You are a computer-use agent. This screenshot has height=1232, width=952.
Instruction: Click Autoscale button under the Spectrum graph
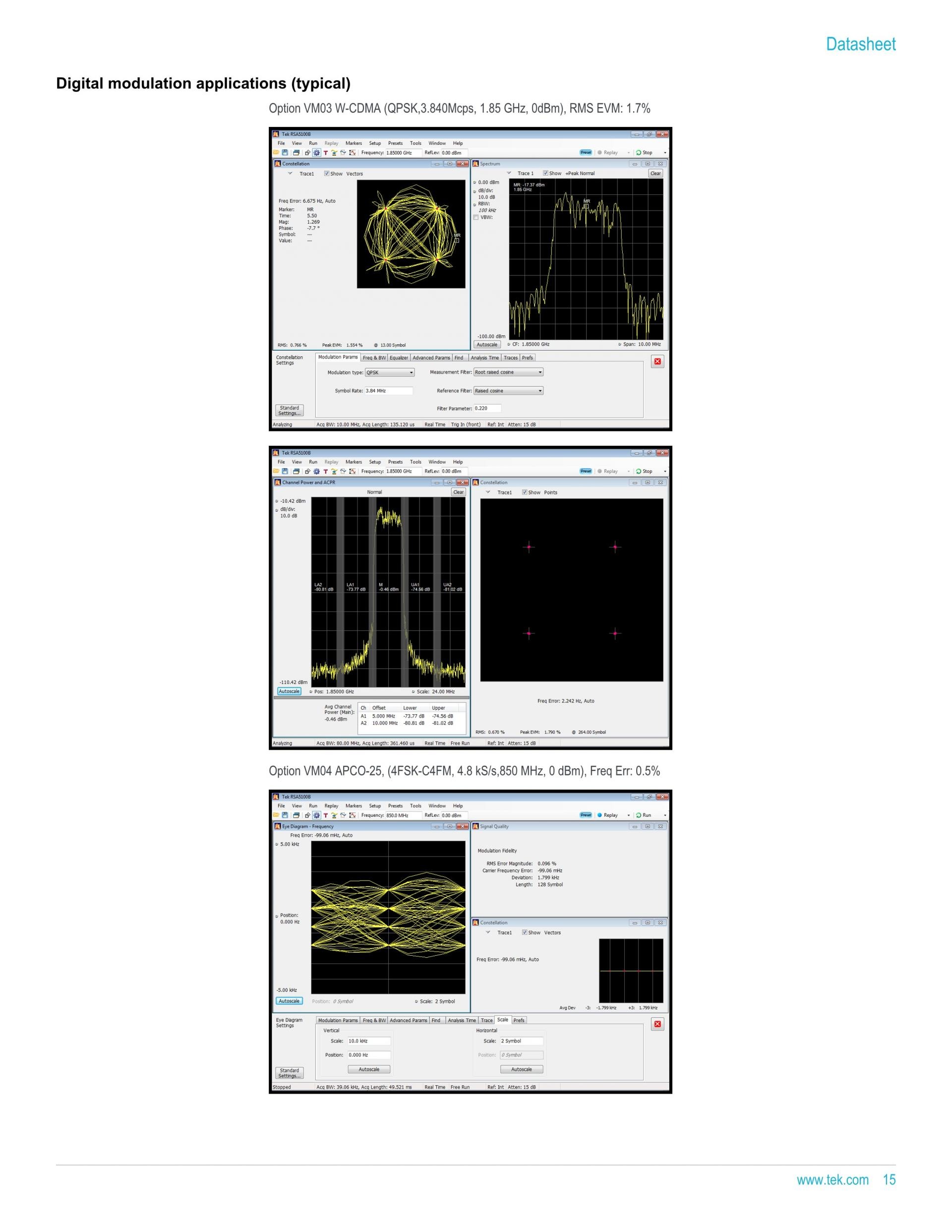[487, 345]
